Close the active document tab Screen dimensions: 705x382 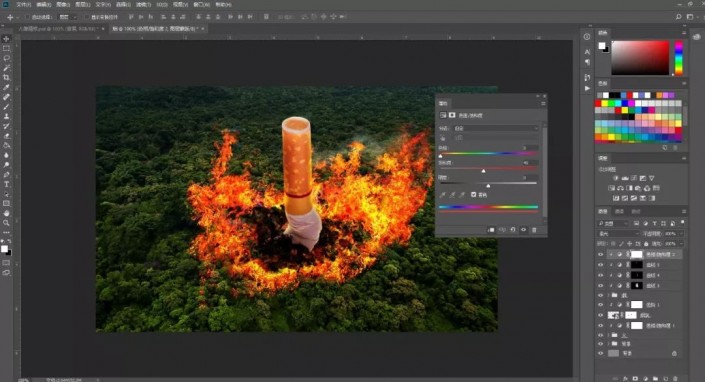coord(203,29)
